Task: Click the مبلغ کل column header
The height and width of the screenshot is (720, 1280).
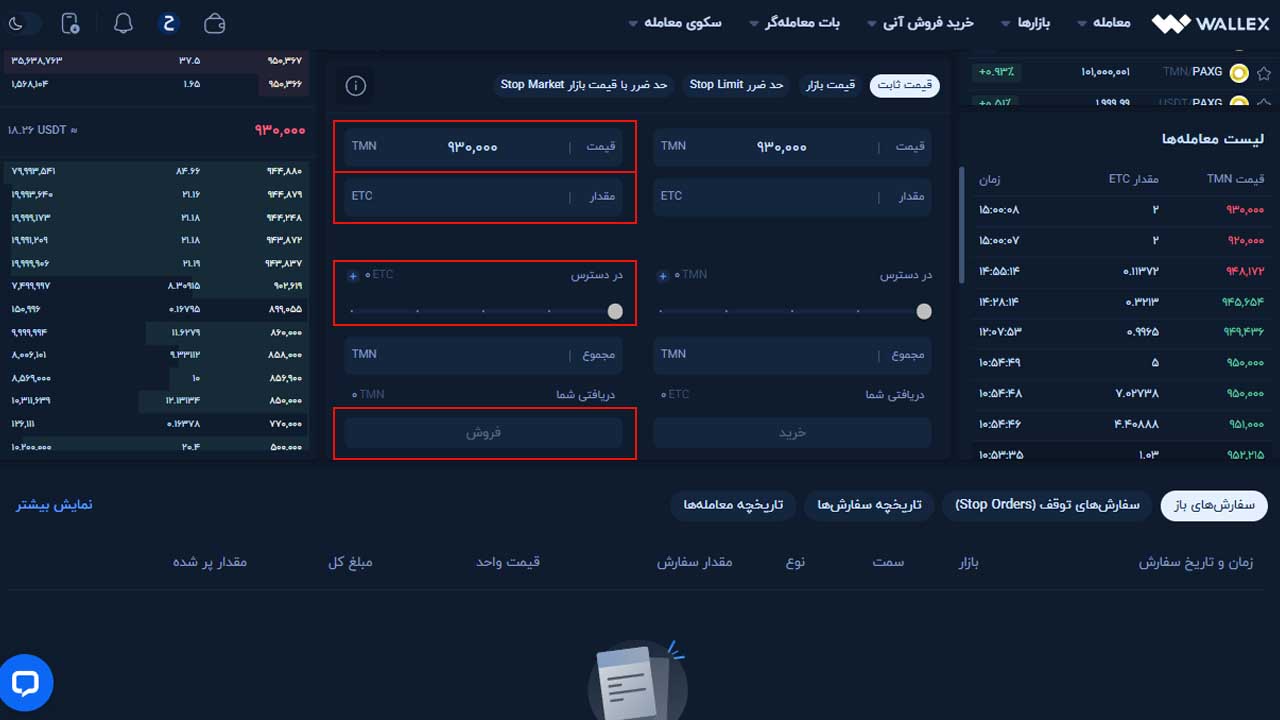Action: click(x=350, y=562)
